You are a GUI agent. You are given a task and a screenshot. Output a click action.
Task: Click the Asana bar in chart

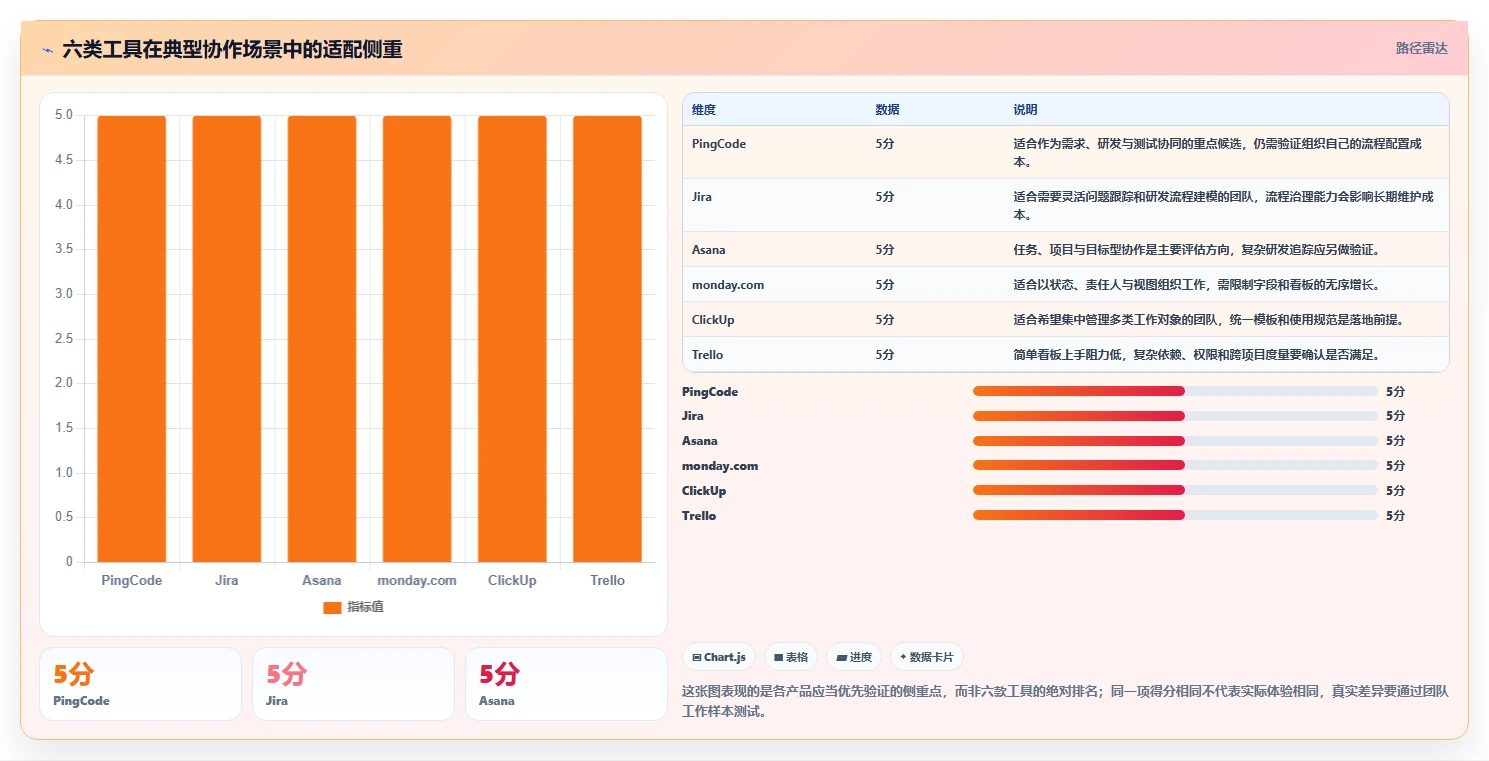pos(322,339)
